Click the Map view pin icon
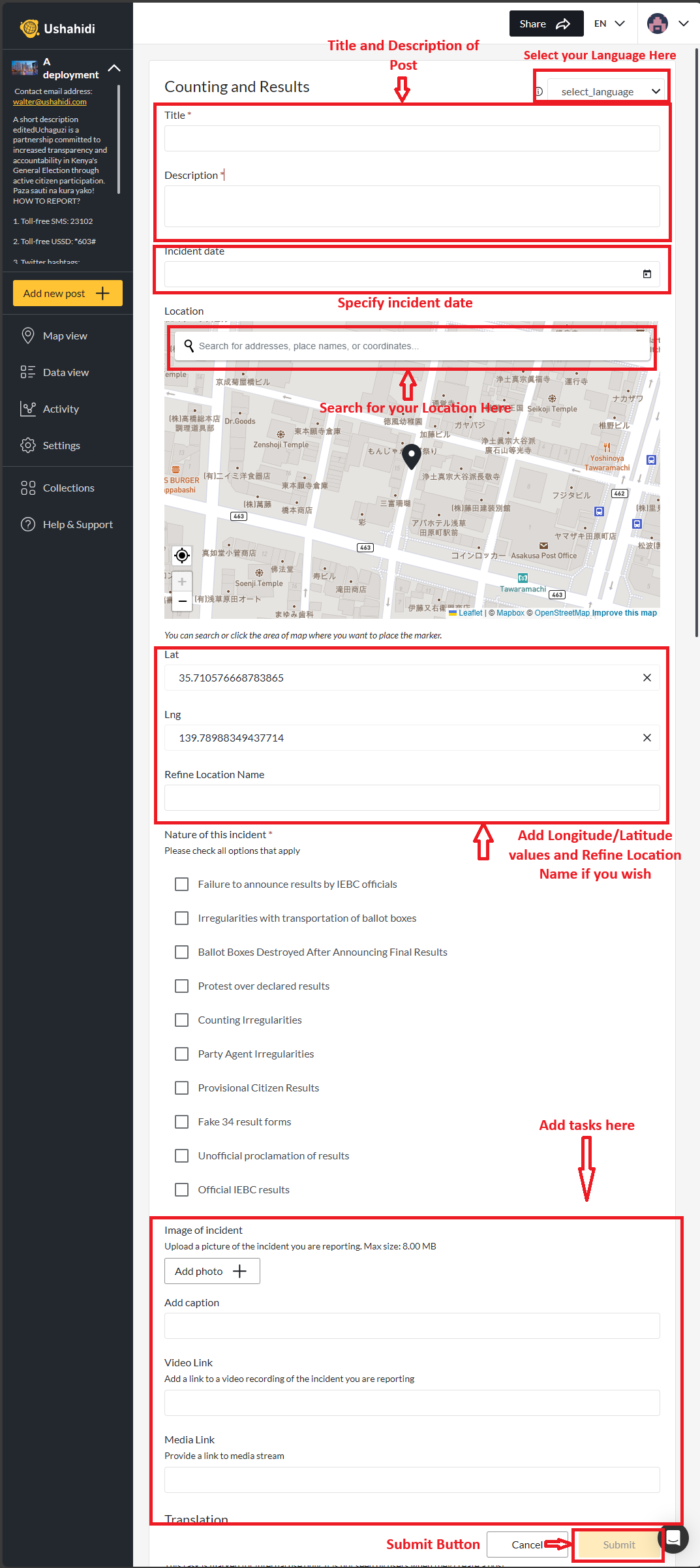Viewport: 700px width, 1568px height. (x=28, y=336)
